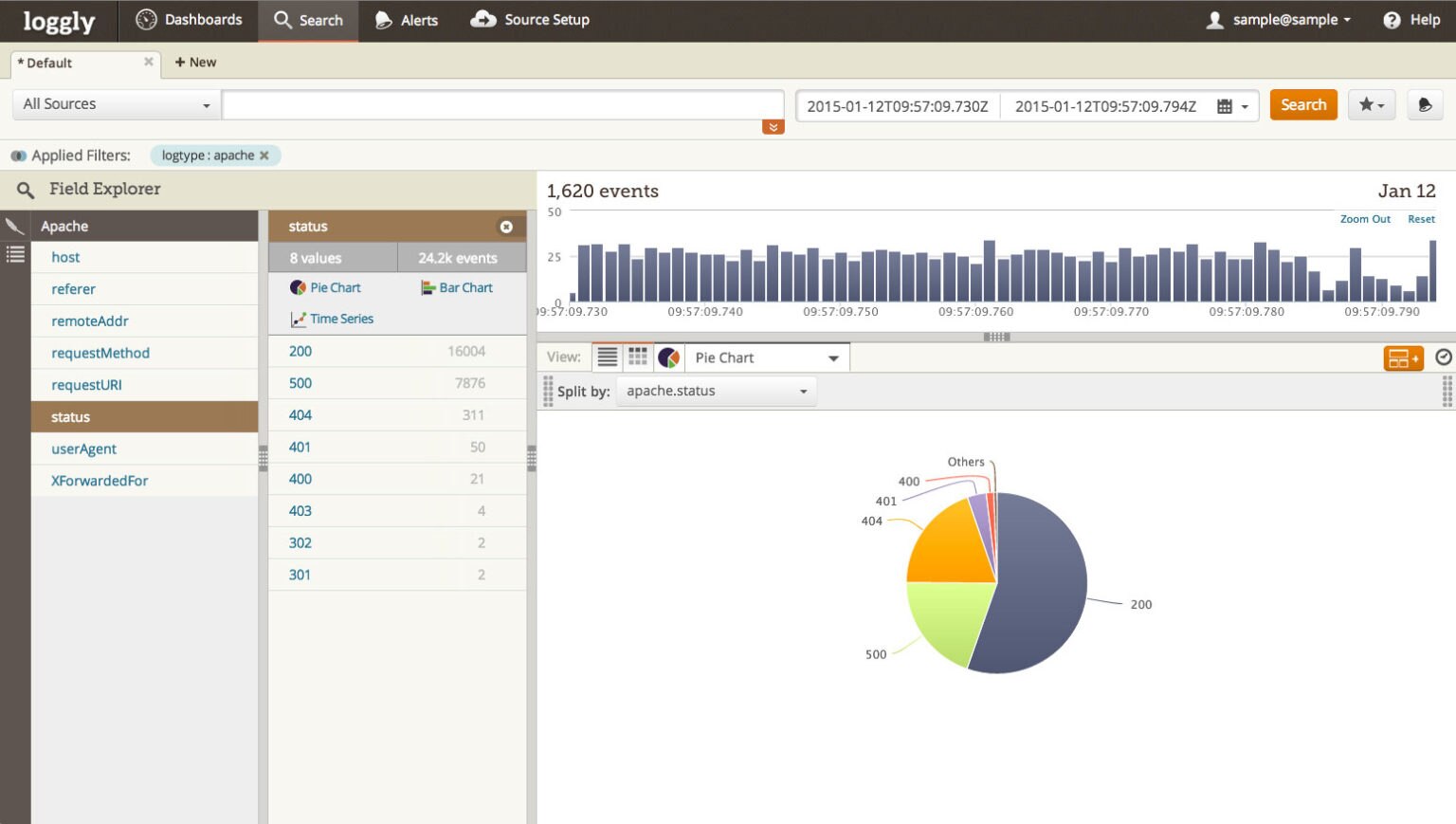
Task: Switch to grid view icon
Action: tap(638, 357)
